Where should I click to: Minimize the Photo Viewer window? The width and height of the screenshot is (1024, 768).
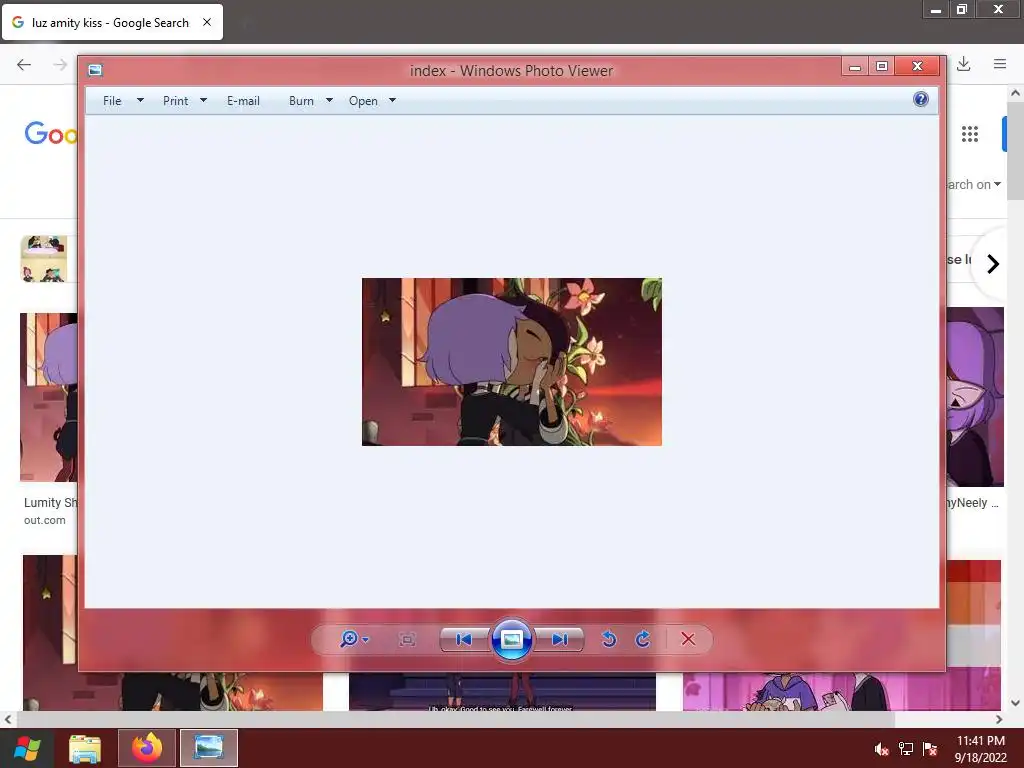pos(855,66)
